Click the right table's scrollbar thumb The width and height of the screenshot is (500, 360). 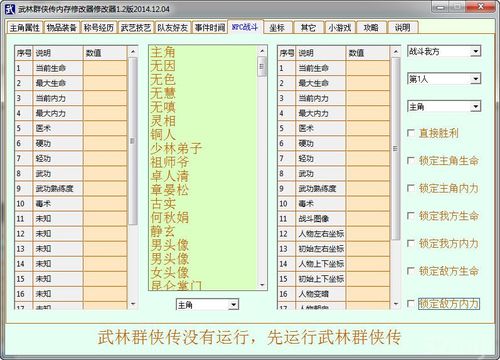[x=395, y=149]
